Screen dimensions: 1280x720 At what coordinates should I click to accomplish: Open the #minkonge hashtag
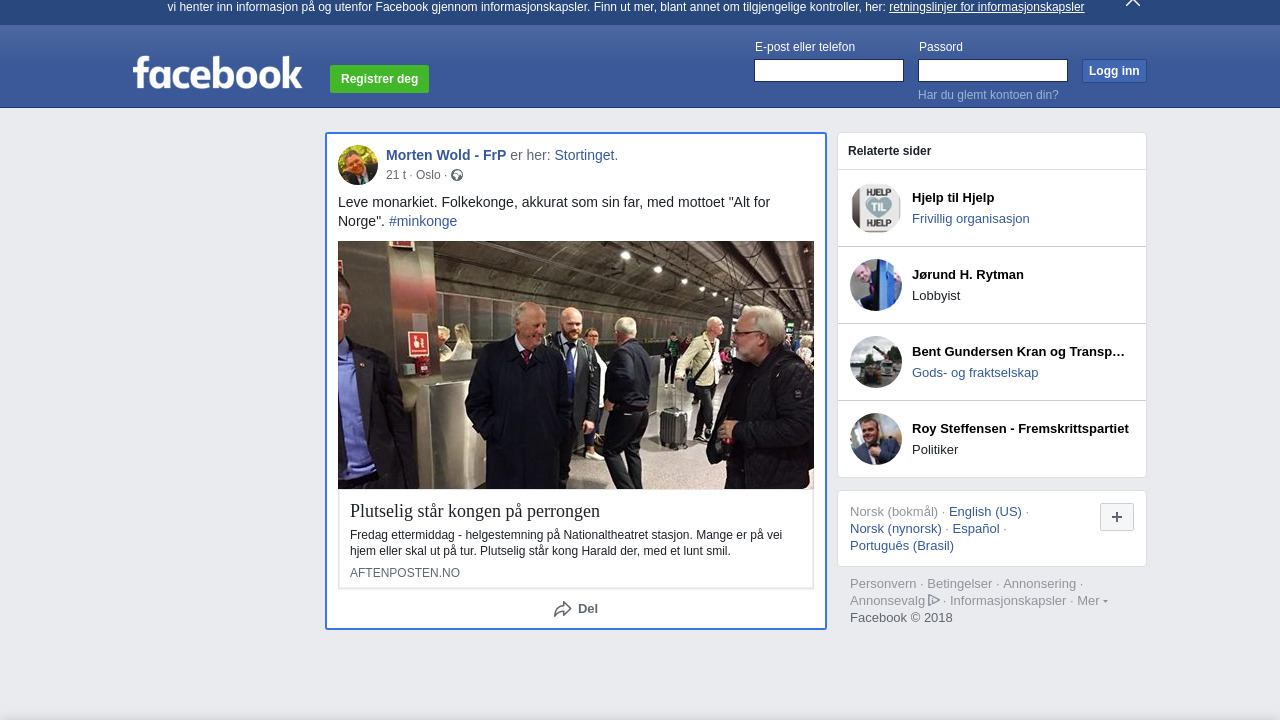[x=423, y=221]
